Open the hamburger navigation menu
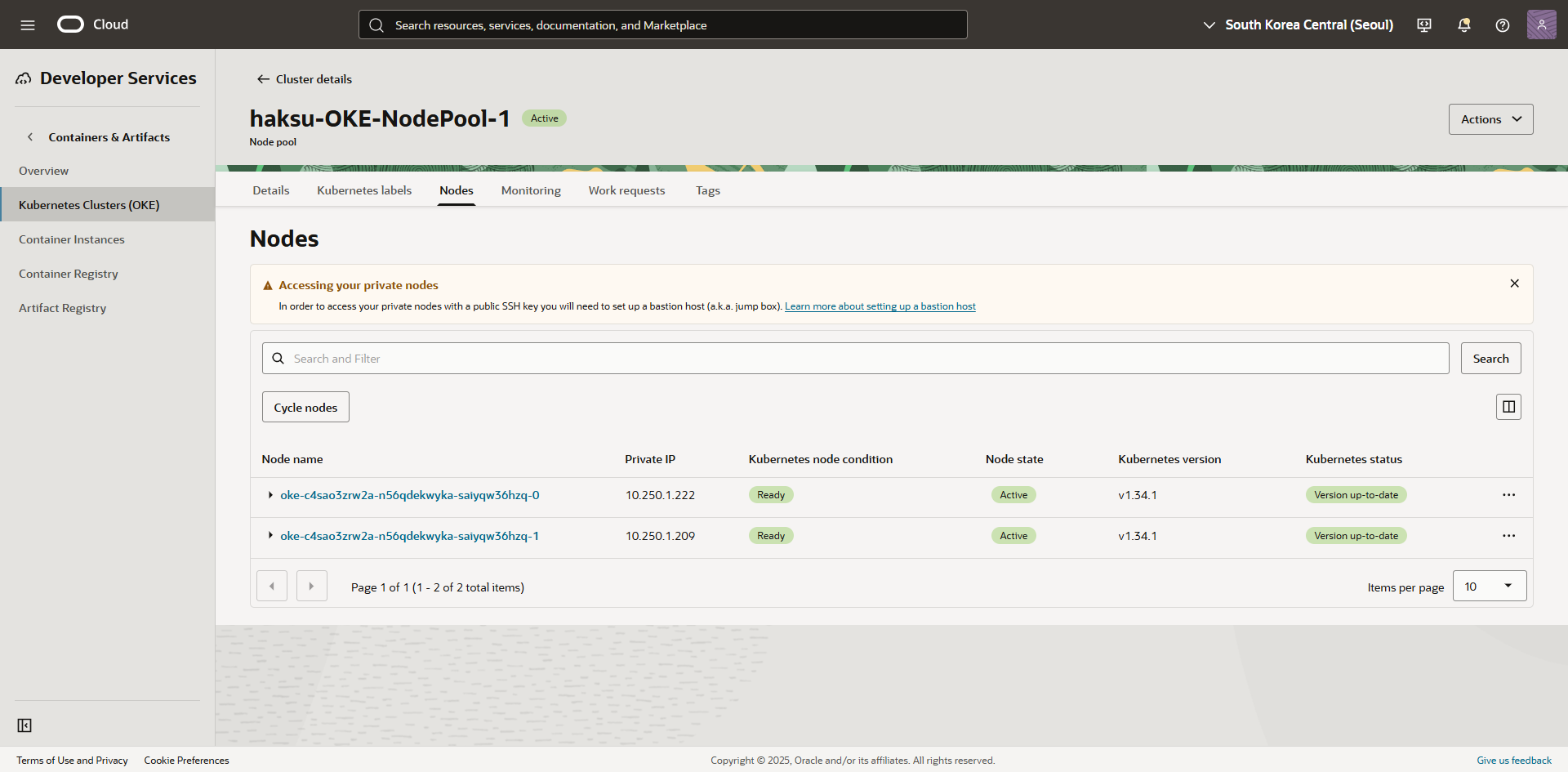The height and width of the screenshot is (772, 1568). pos(28,25)
